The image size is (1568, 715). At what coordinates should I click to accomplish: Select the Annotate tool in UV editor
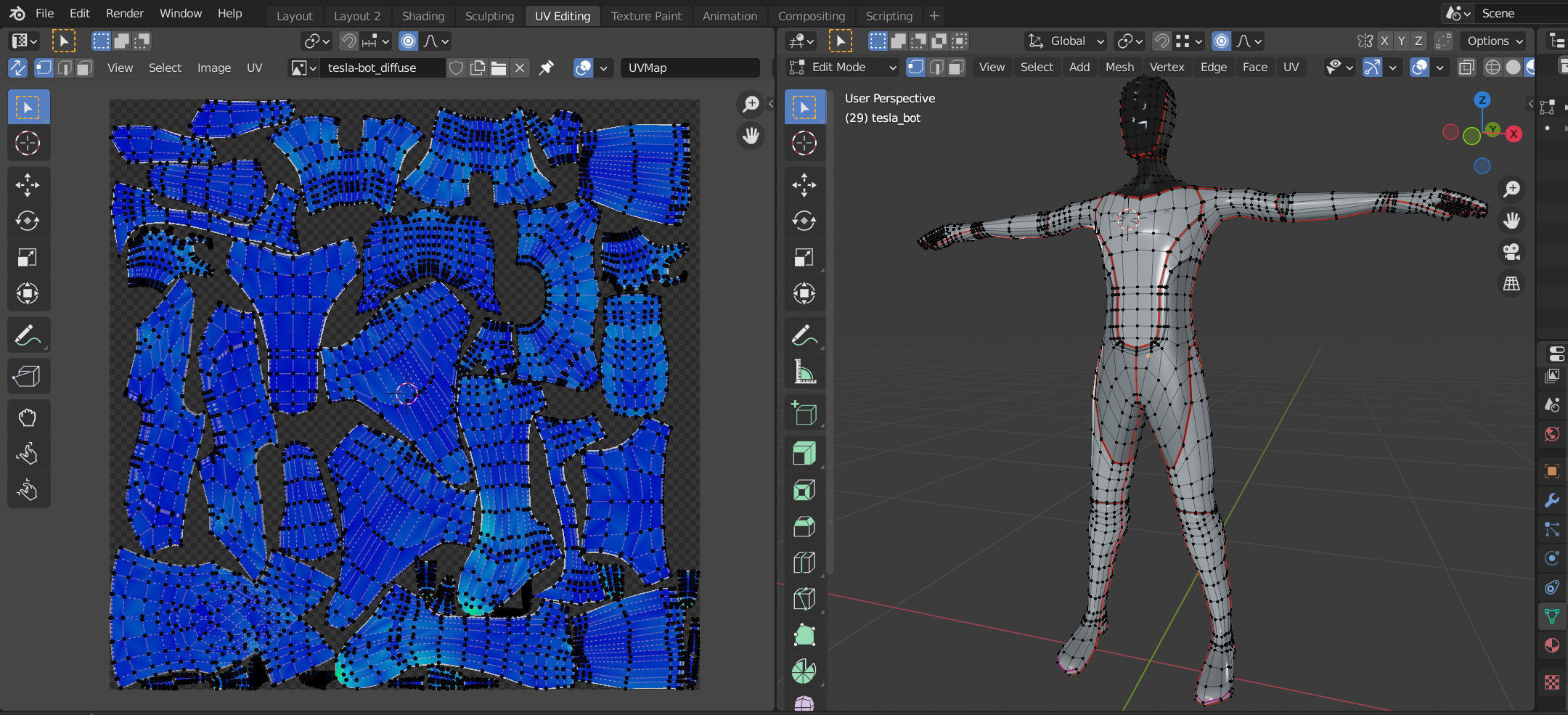point(28,335)
